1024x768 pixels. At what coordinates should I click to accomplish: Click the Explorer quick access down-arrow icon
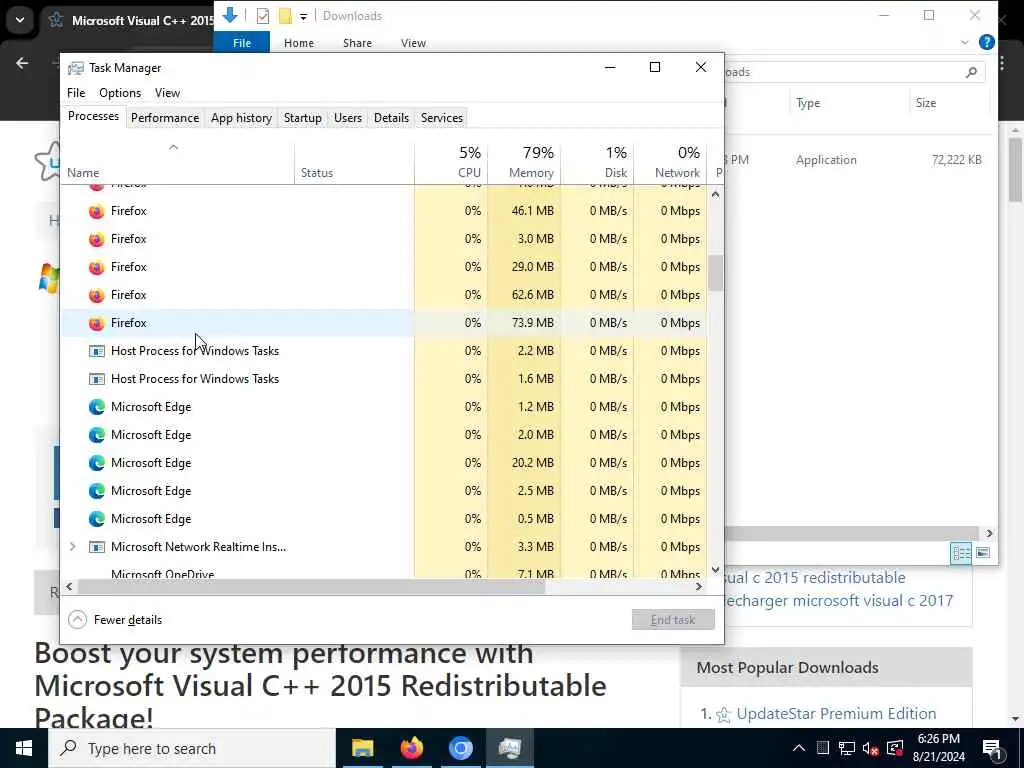230,15
